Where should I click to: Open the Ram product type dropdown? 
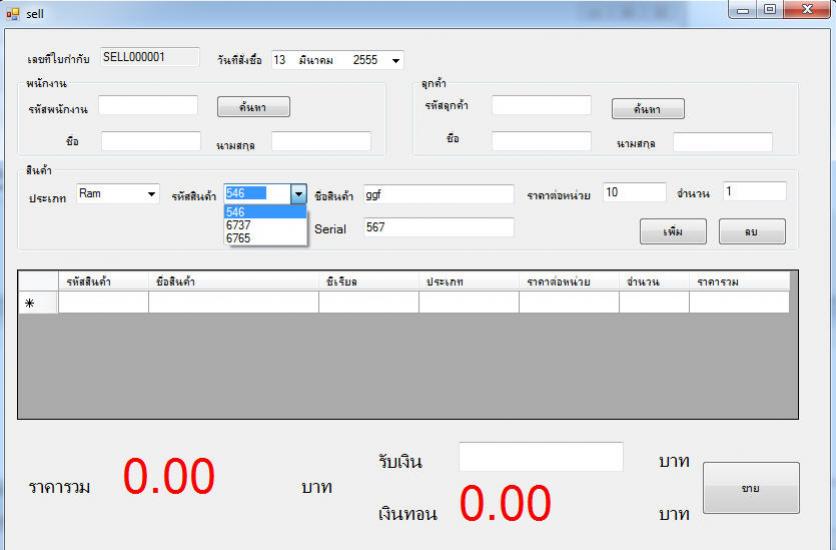[151, 194]
